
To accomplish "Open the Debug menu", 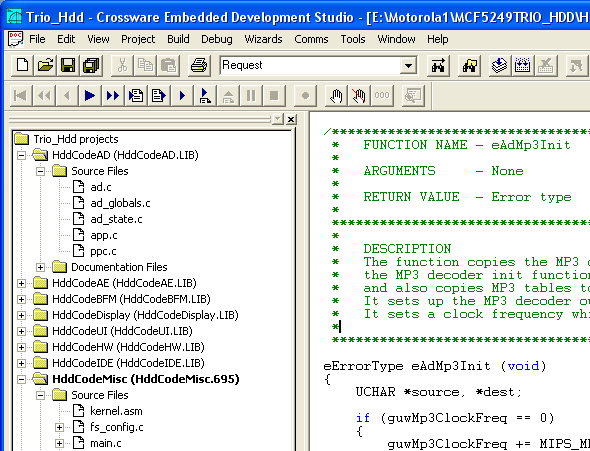I will click(217, 39).
